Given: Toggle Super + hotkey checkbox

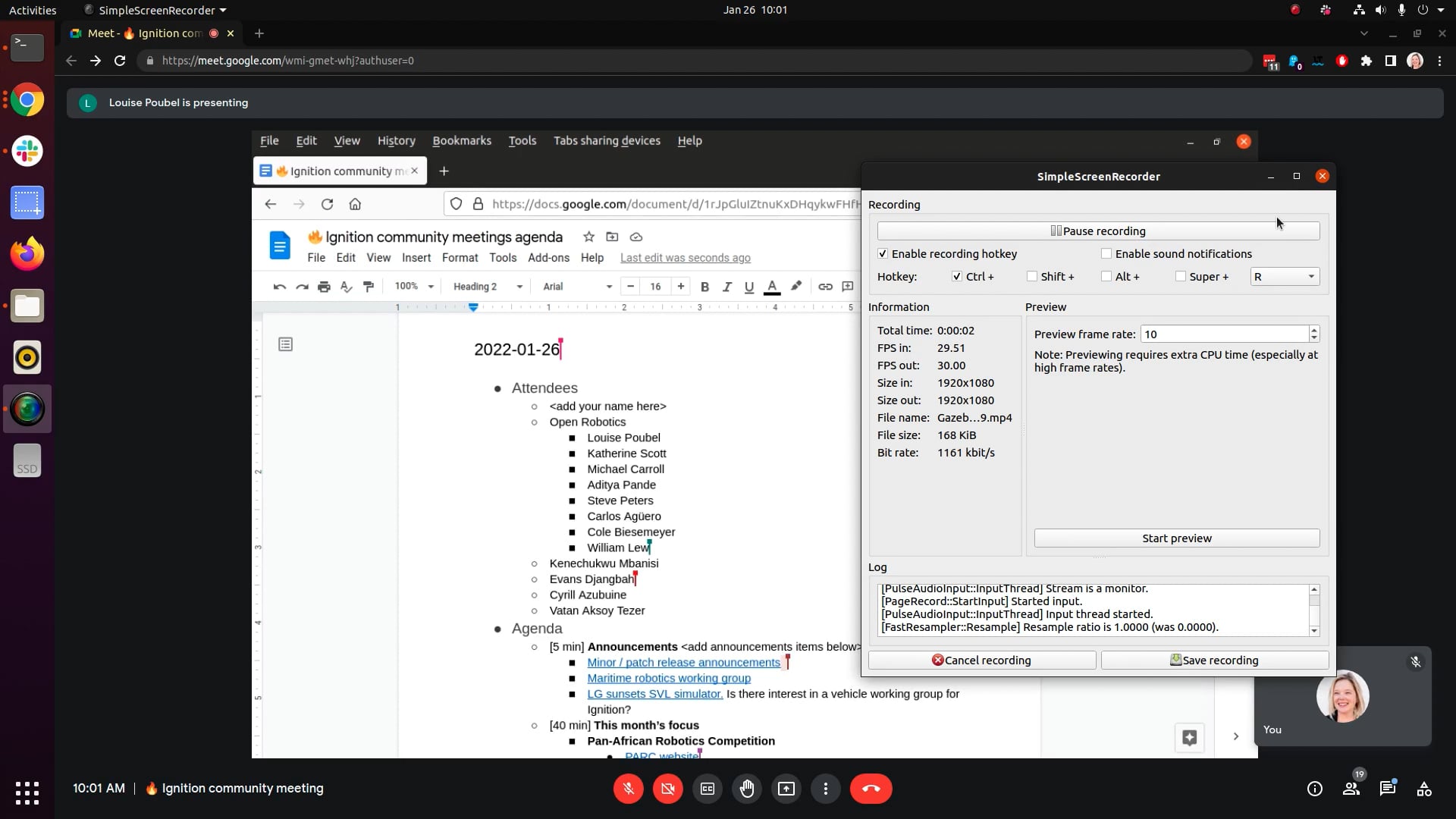Looking at the screenshot, I should 1181,277.
